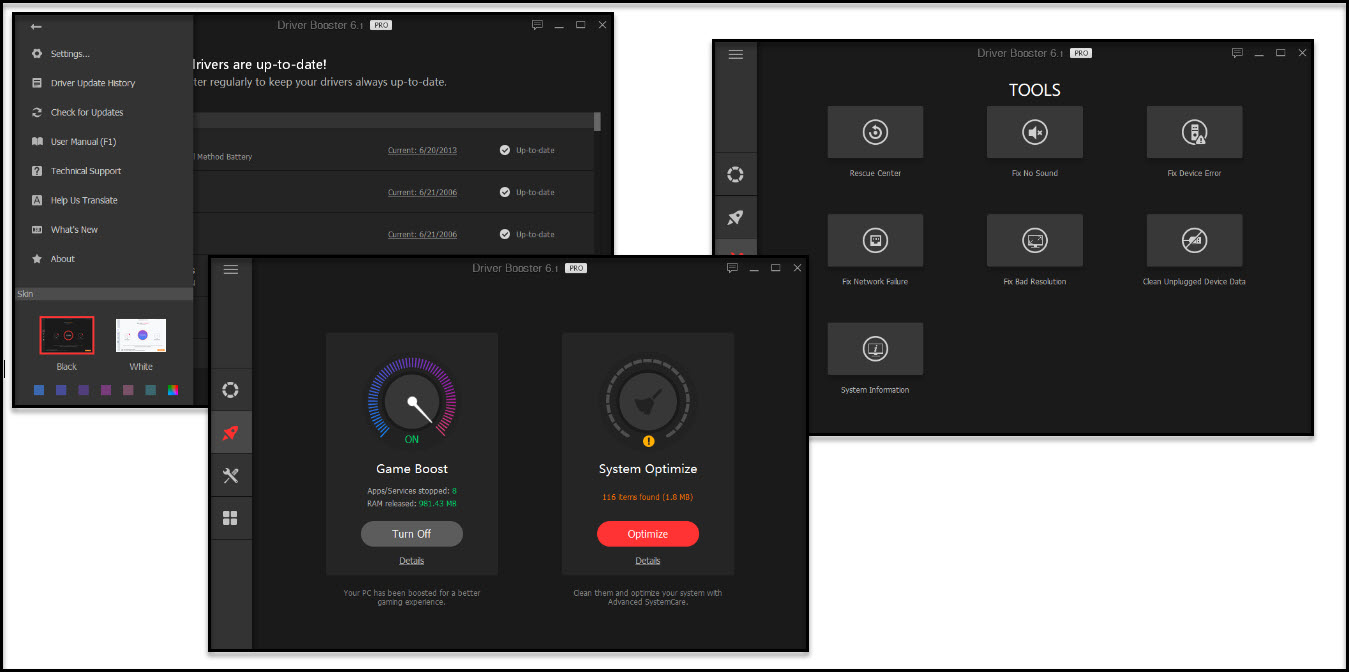Launch the Fix Device Error tool
Image resolution: width=1349 pixels, height=672 pixels.
coord(1194,132)
